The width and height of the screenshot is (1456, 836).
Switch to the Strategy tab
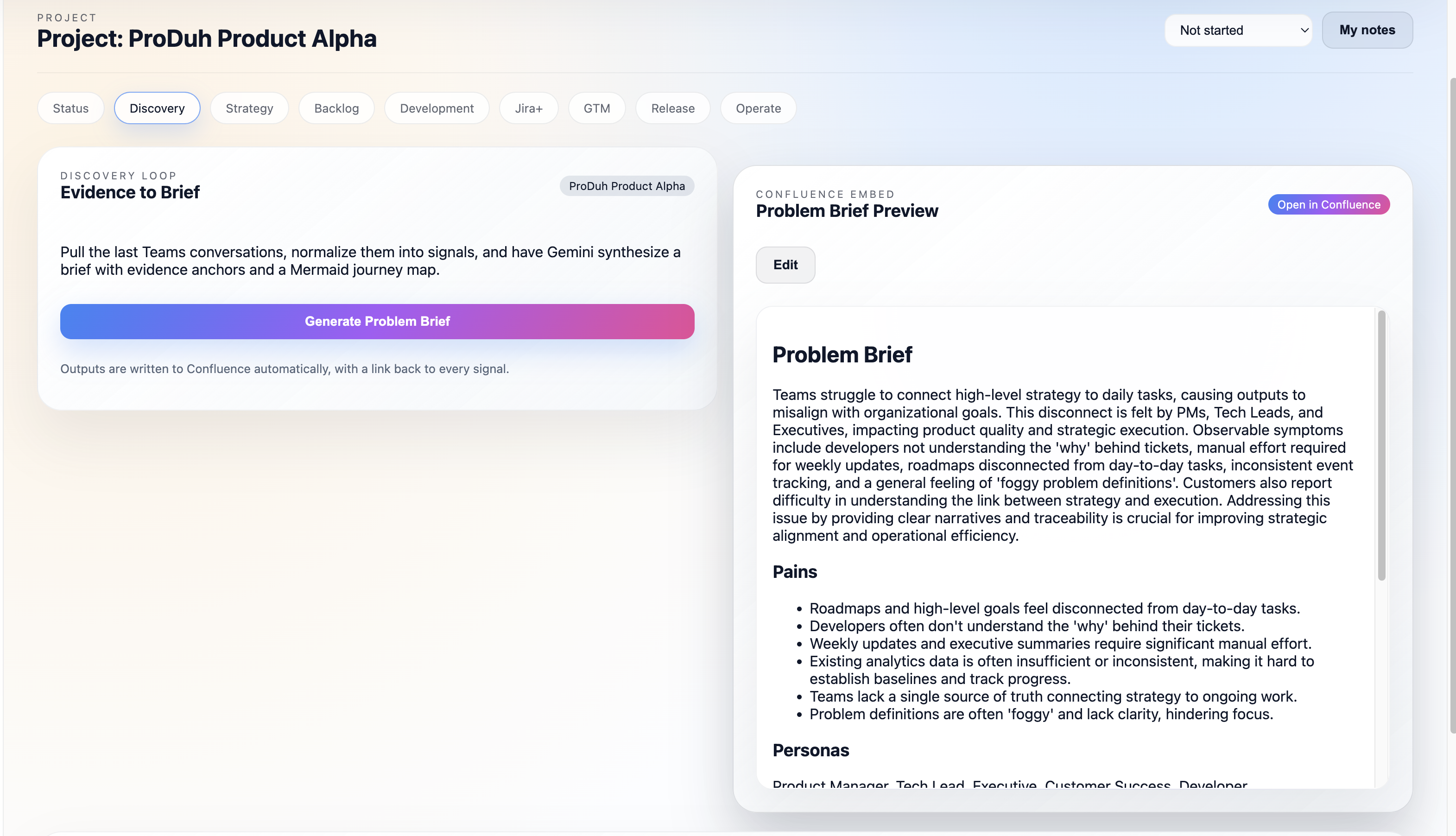[249, 108]
